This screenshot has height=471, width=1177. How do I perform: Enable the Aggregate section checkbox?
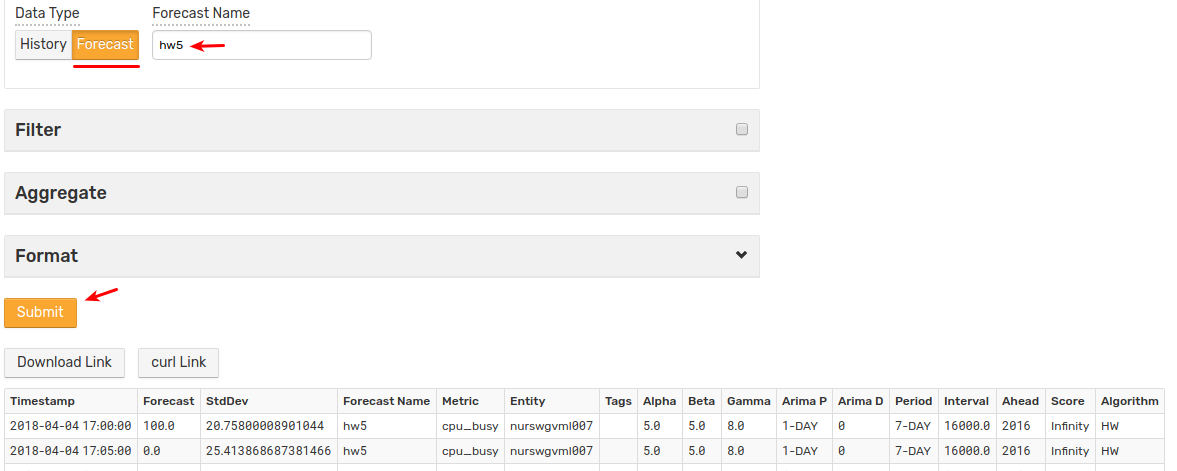tap(742, 192)
